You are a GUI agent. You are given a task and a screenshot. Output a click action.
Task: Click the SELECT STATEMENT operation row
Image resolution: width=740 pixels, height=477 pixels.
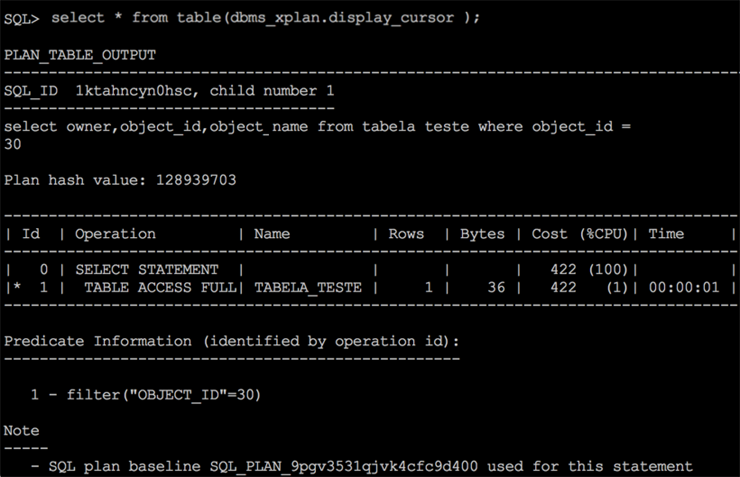(147, 269)
